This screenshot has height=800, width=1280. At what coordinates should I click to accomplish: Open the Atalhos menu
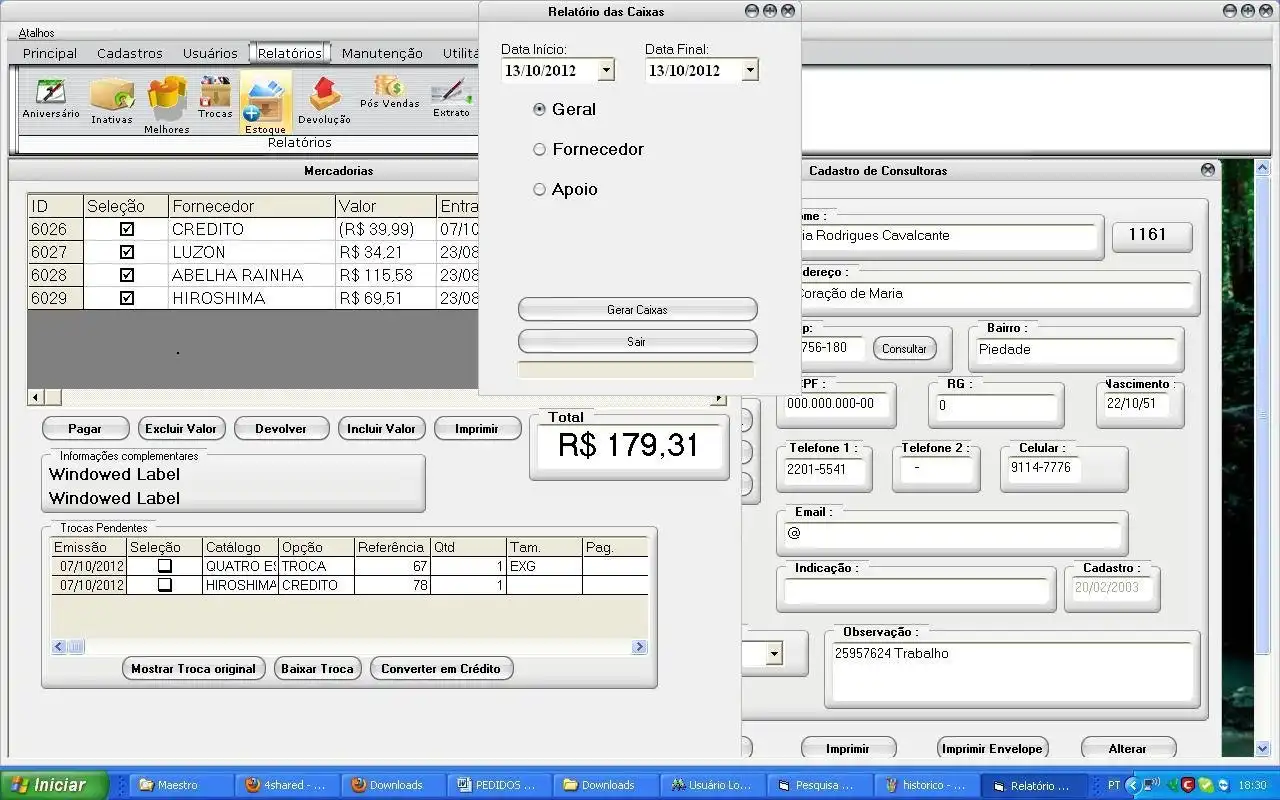click(x=37, y=33)
